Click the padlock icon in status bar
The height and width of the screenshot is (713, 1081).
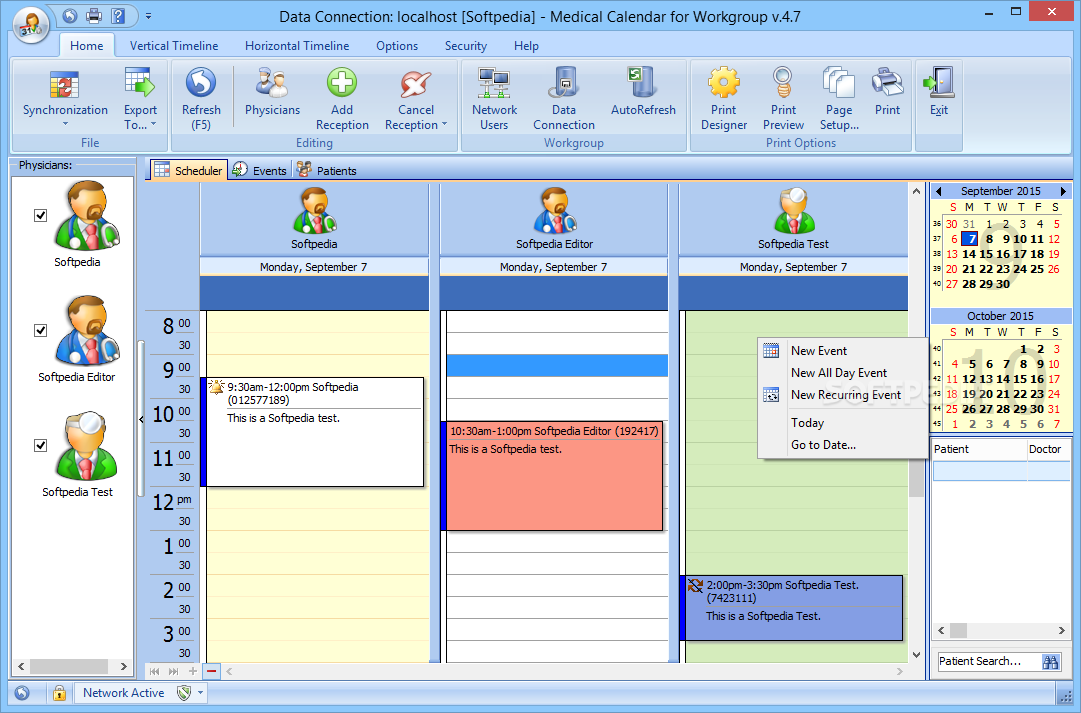click(59, 693)
